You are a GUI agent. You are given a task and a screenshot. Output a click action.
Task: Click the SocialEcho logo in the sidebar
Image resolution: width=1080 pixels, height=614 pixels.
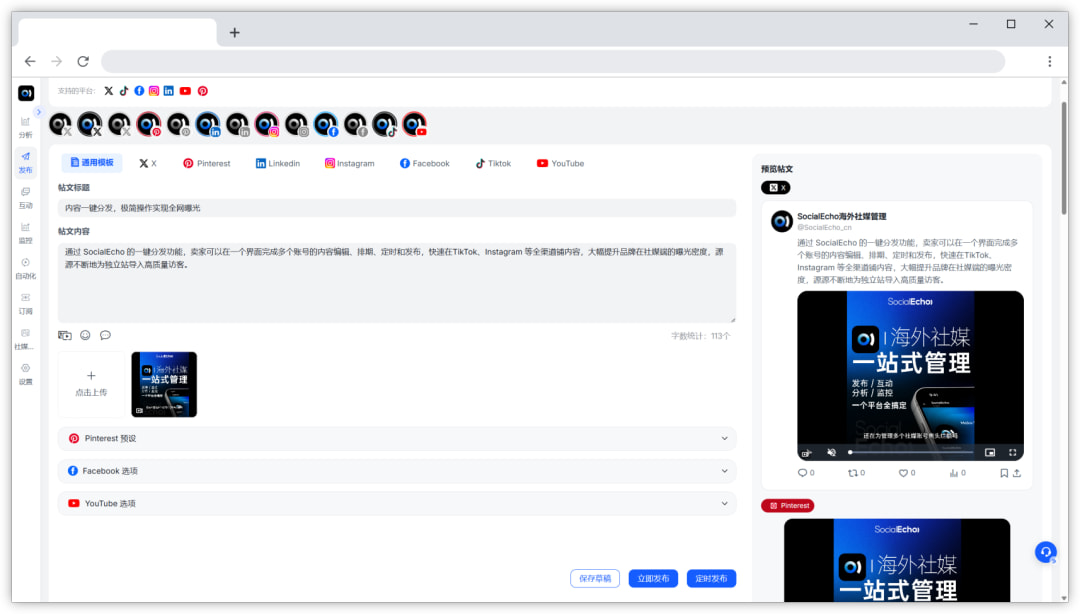26,93
